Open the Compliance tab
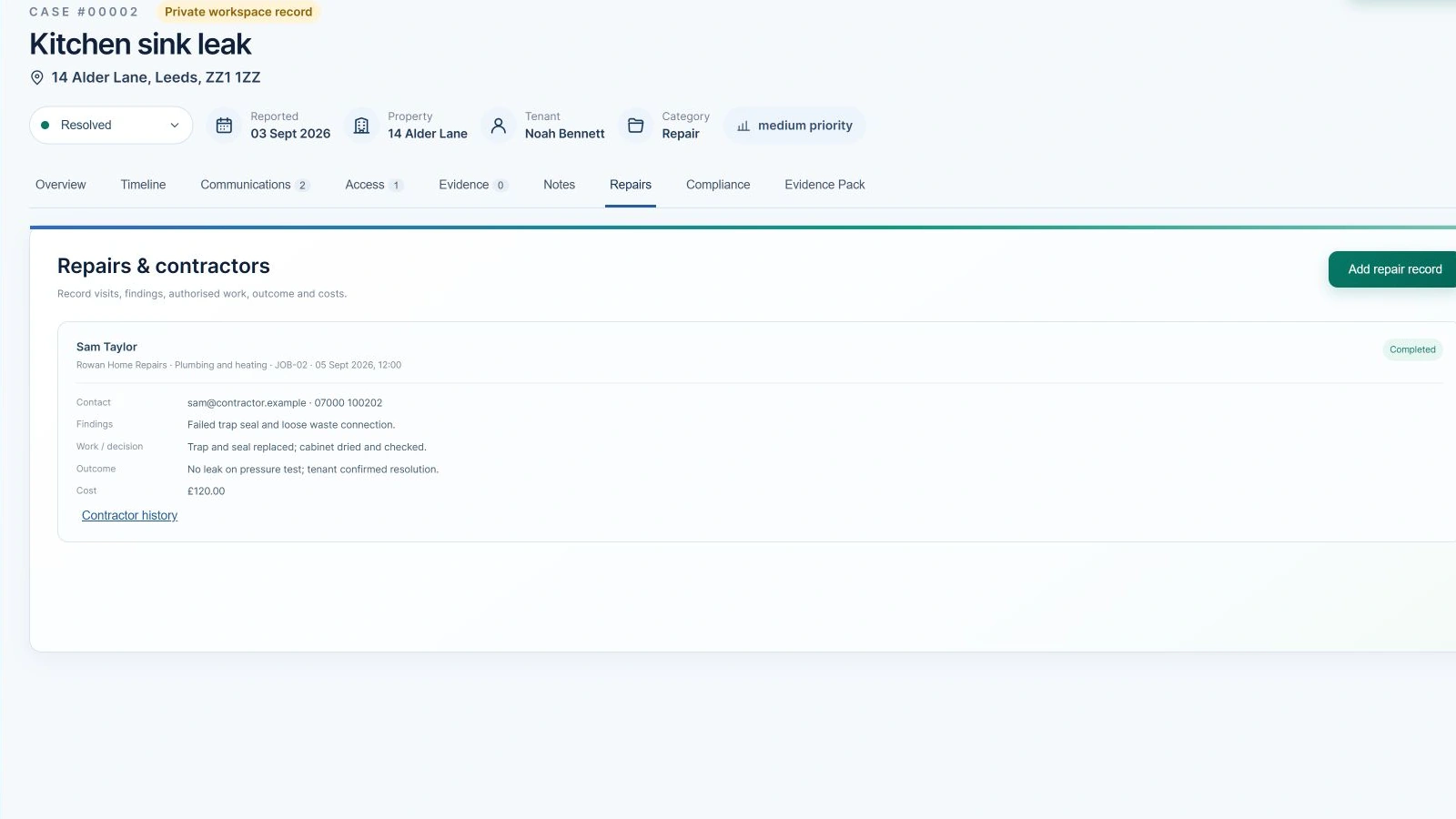 [x=718, y=185]
